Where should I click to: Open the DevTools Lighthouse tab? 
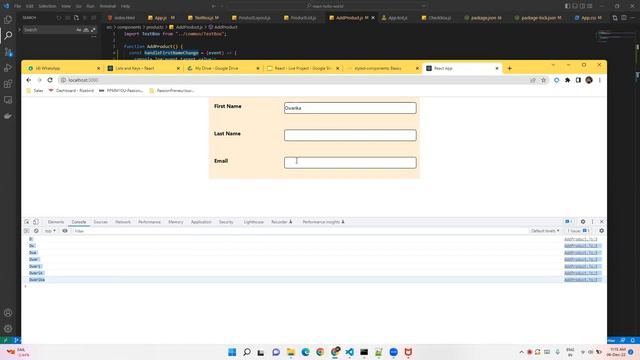click(x=253, y=222)
